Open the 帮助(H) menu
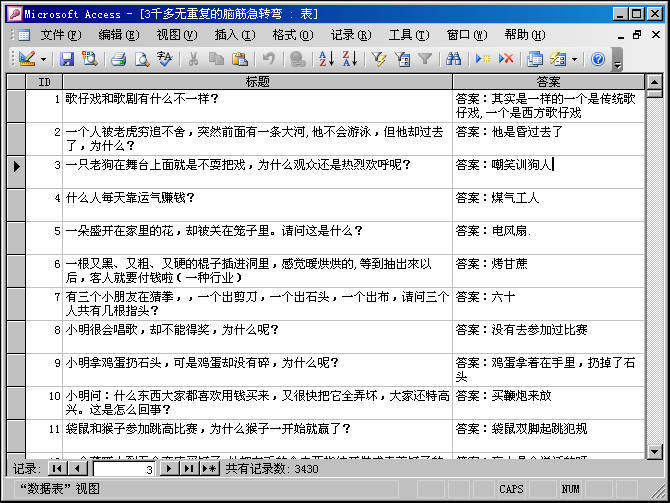Image resolution: width=670 pixels, height=503 pixels. 525,35
